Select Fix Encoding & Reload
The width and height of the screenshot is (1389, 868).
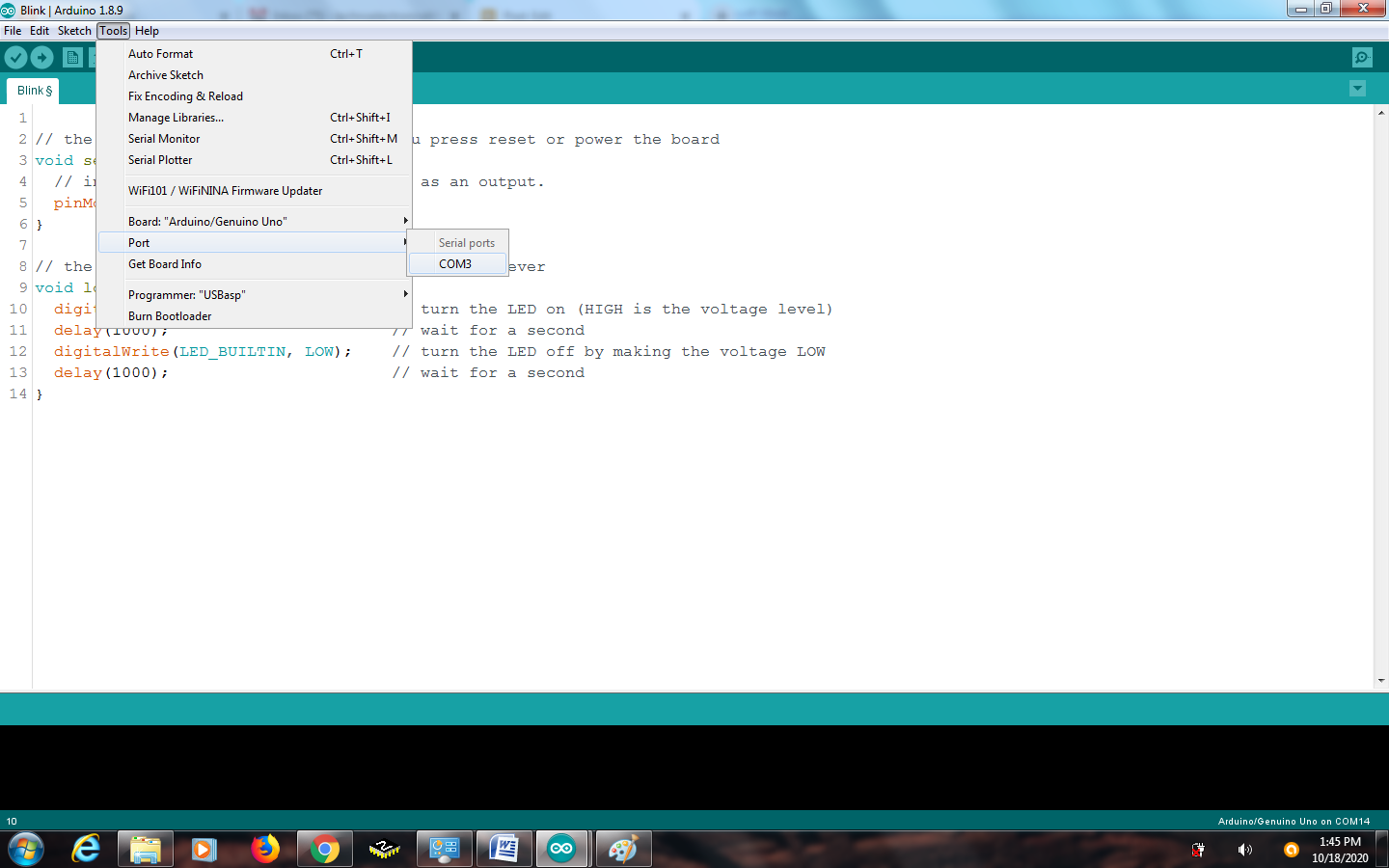tap(255, 96)
